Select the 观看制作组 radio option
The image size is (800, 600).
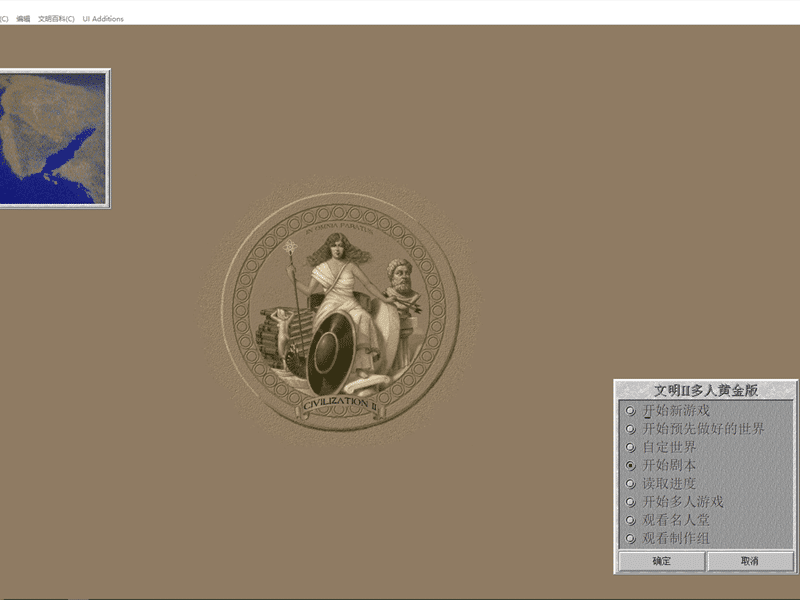click(x=631, y=538)
